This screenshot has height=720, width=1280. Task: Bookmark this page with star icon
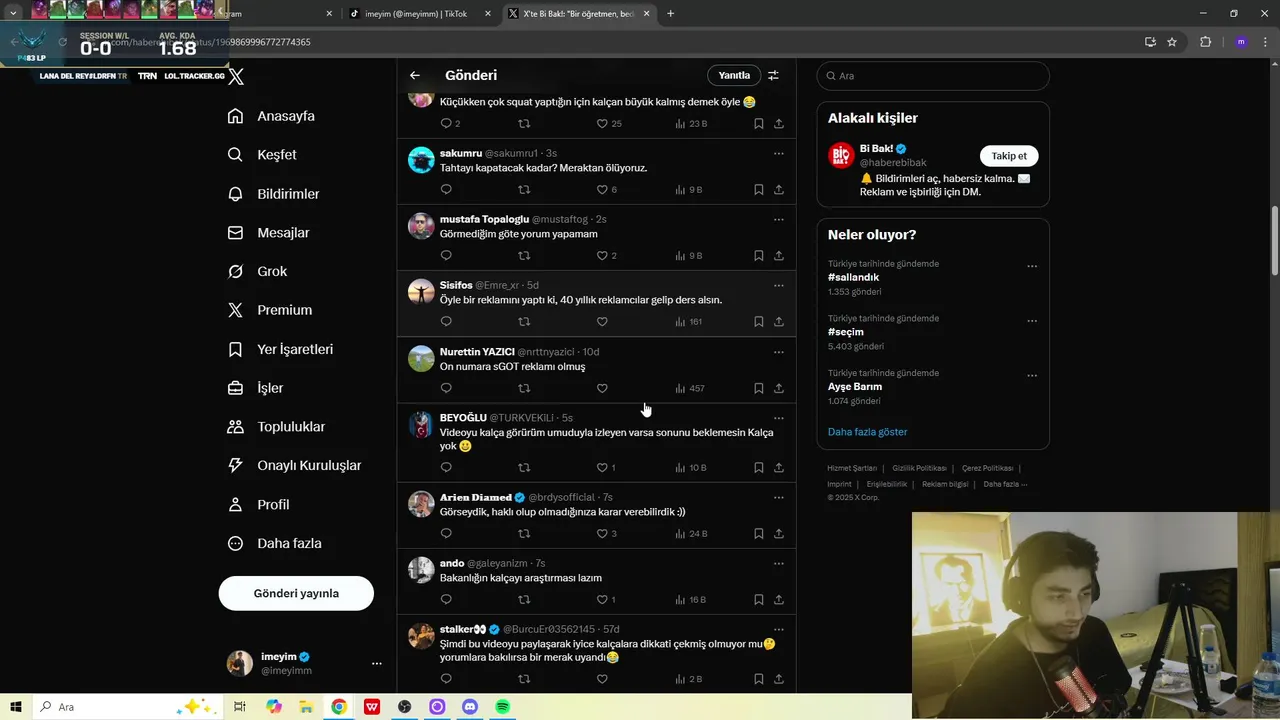(1172, 42)
